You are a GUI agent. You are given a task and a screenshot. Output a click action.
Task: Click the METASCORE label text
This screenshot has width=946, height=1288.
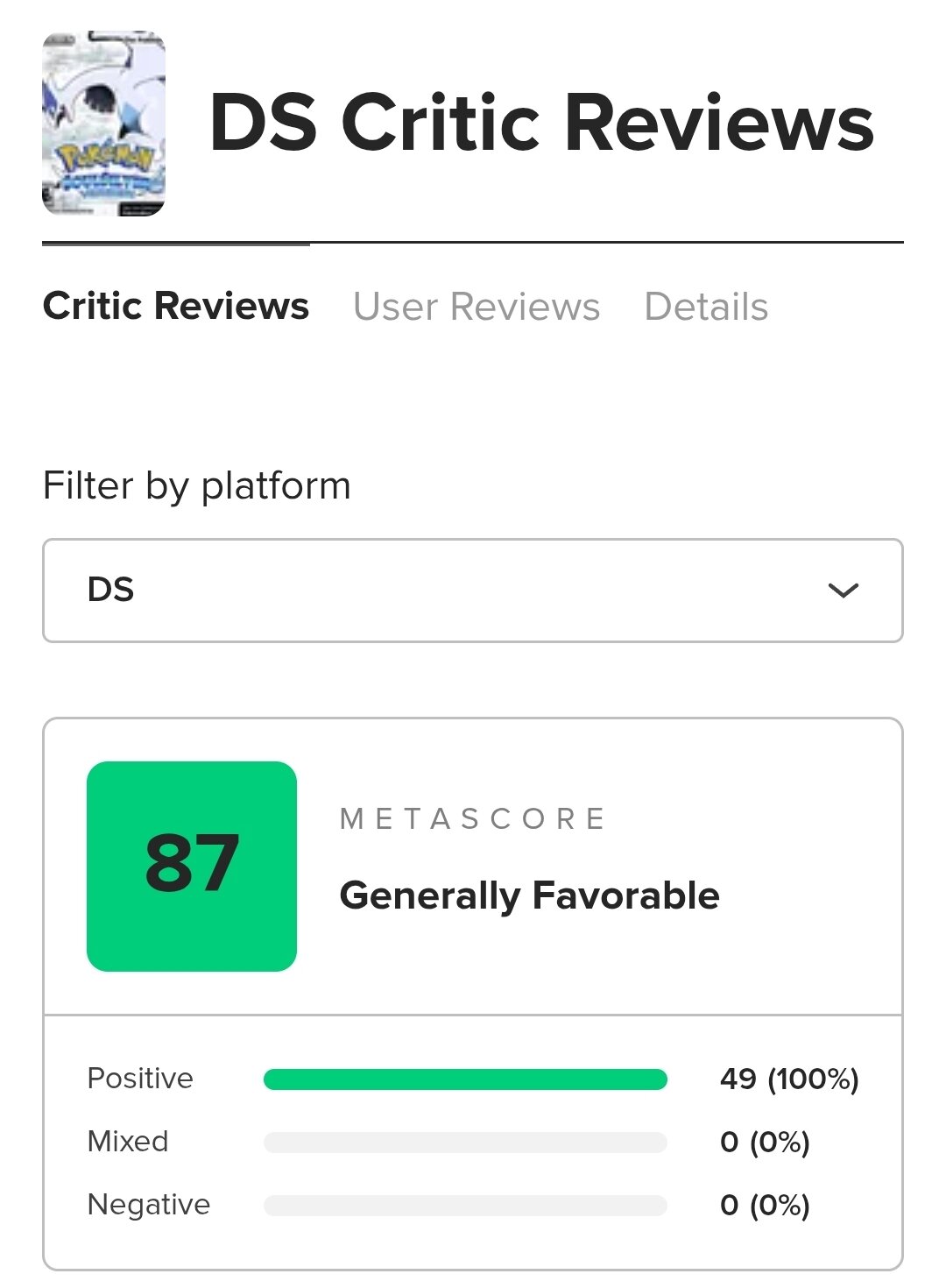tap(473, 818)
